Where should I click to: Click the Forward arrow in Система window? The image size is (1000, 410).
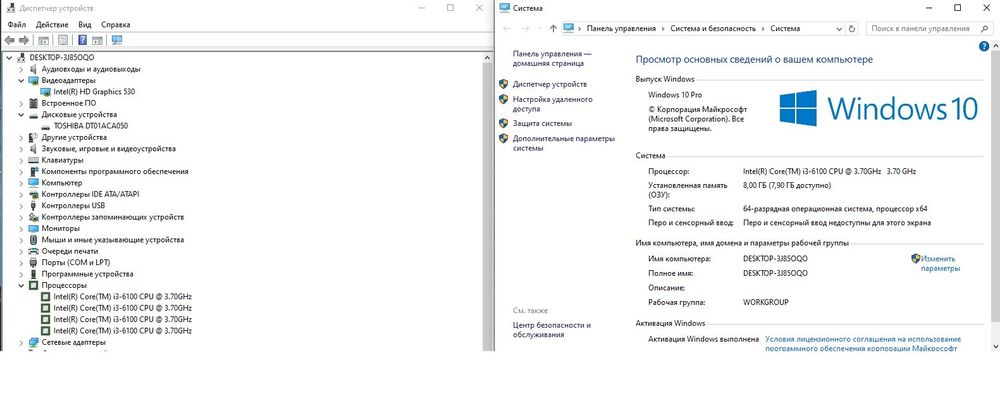(526, 29)
